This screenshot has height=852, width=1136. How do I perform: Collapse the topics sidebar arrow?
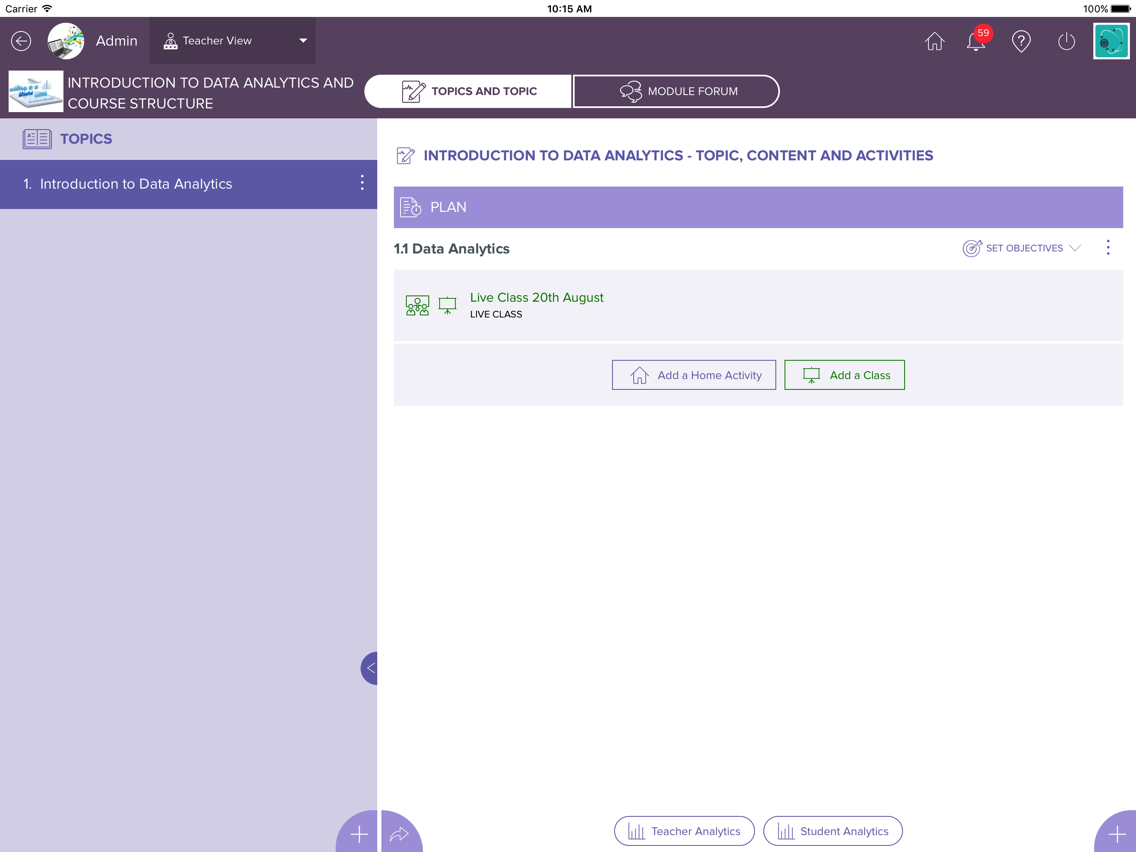[x=369, y=668]
